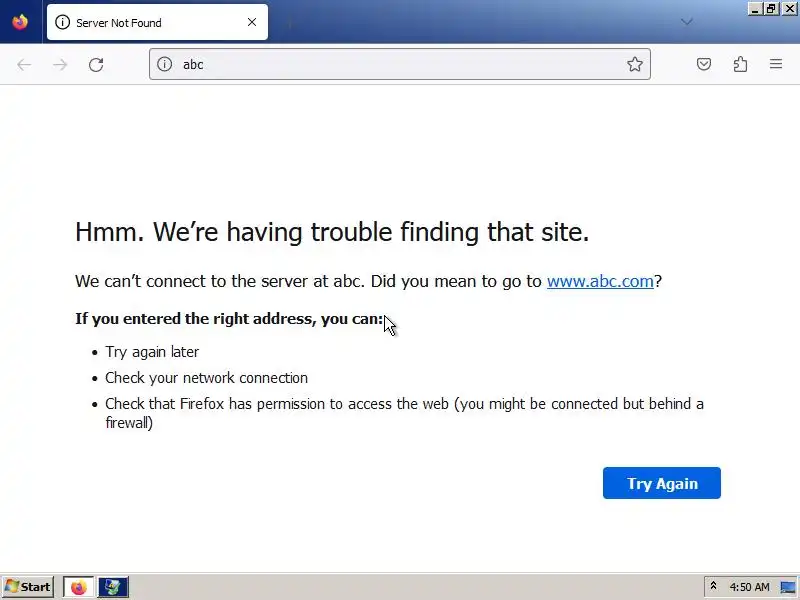Image resolution: width=800 pixels, height=600 pixels.
Task: Expand the list all tabs dropdown
Action: point(687,22)
